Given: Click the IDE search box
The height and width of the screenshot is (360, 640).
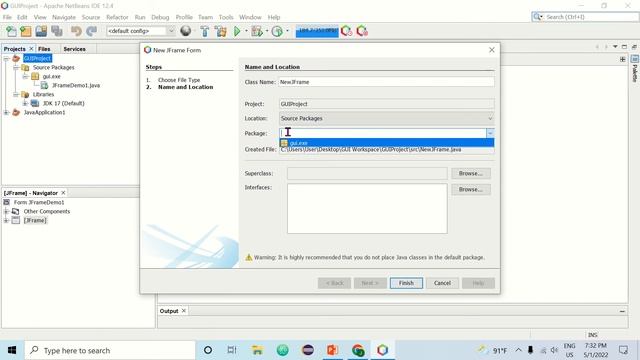Looking at the screenshot, I should (x=590, y=17).
